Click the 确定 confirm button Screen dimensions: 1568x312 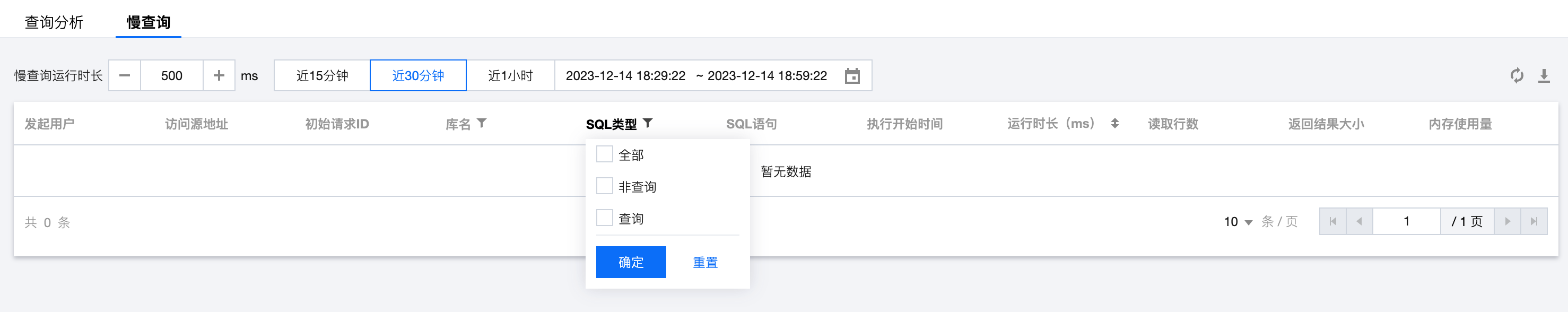pyautogui.click(x=631, y=262)
